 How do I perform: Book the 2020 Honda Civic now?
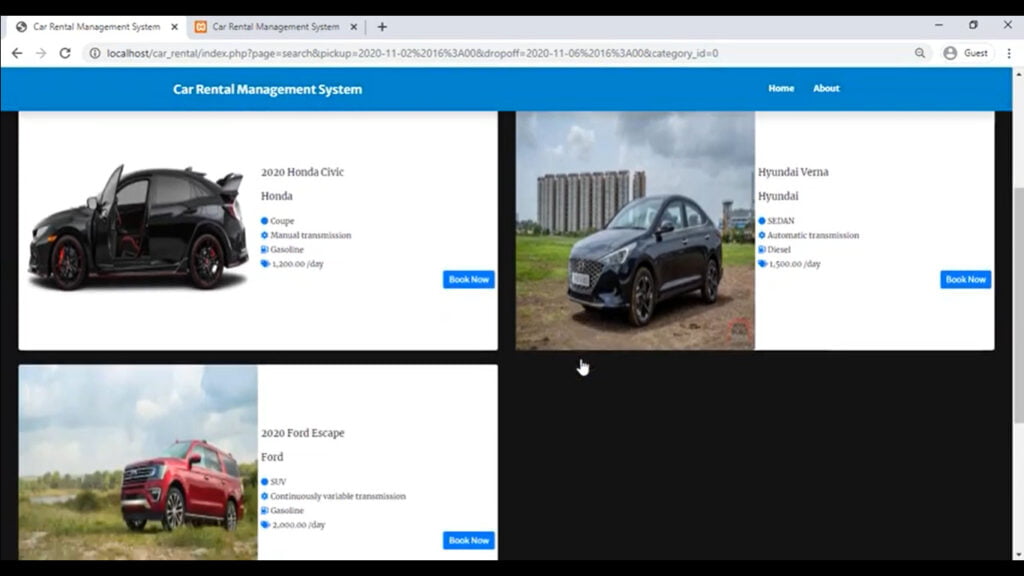(468, 280)
